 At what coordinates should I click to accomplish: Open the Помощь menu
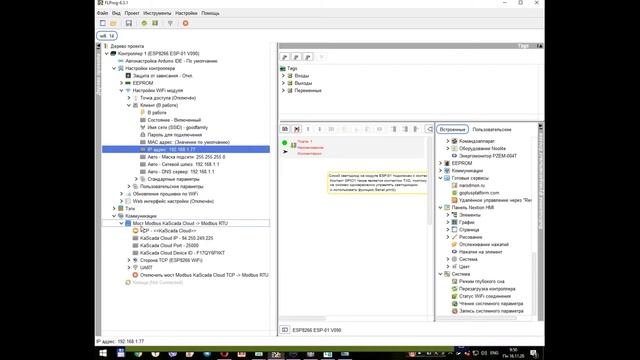pyautogui.click(x=210, y=13)
